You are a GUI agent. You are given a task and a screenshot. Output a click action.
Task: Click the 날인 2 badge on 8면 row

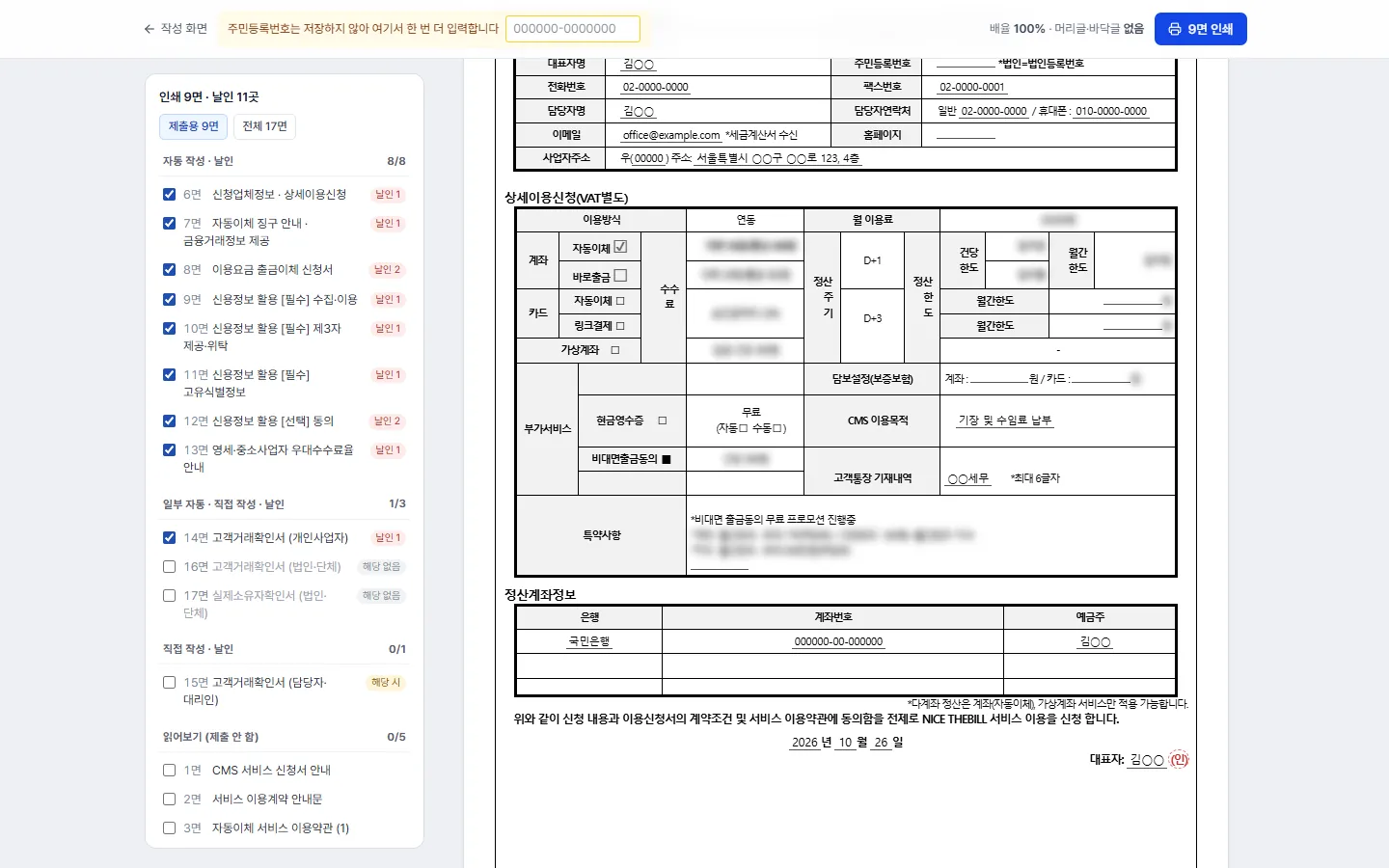click(x=388, y=270)
